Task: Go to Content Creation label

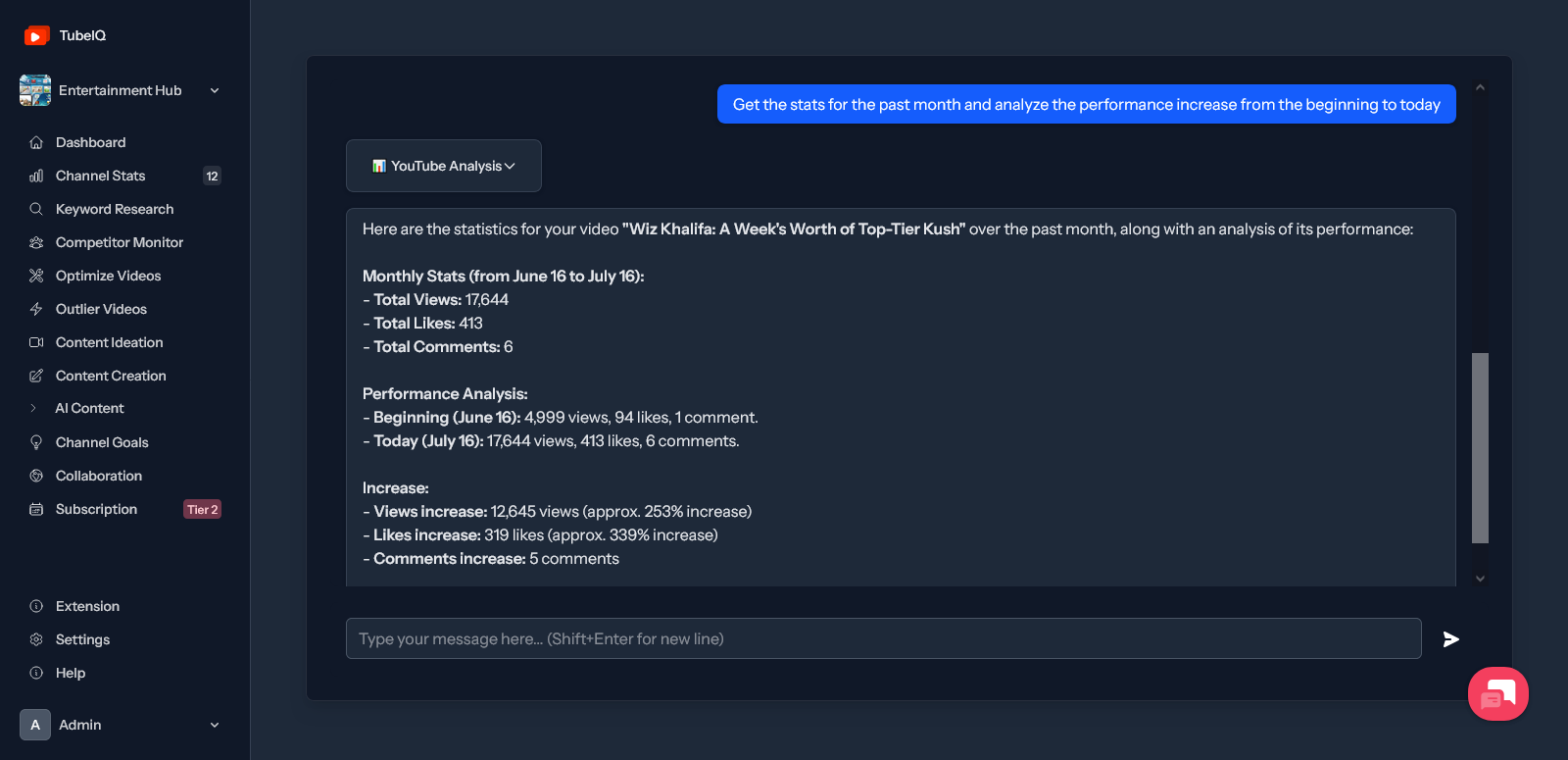Action: [111, 376]
